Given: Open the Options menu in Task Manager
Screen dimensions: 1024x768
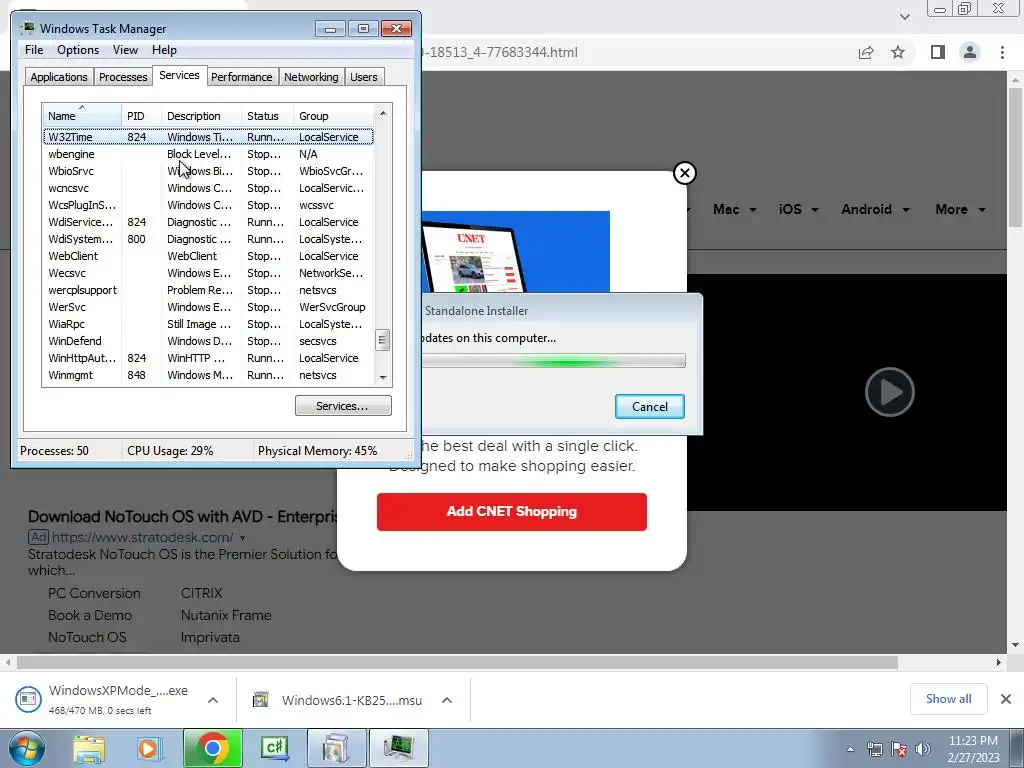Looking at the screenshot, I should pos(78,50).
